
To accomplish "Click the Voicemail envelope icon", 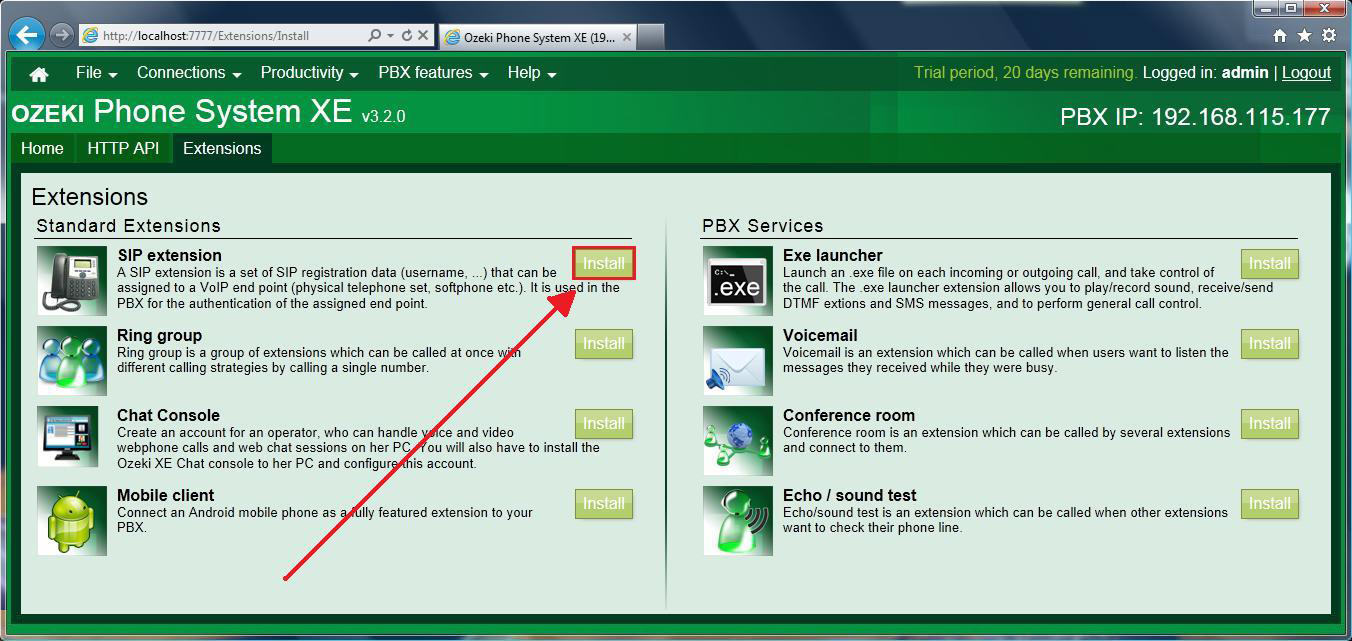I will [738, 361].
